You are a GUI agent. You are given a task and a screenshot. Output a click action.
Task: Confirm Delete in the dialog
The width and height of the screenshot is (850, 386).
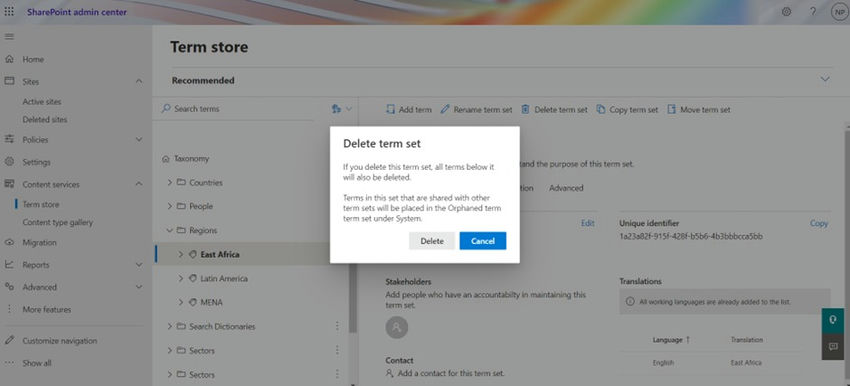click(432, 241)
